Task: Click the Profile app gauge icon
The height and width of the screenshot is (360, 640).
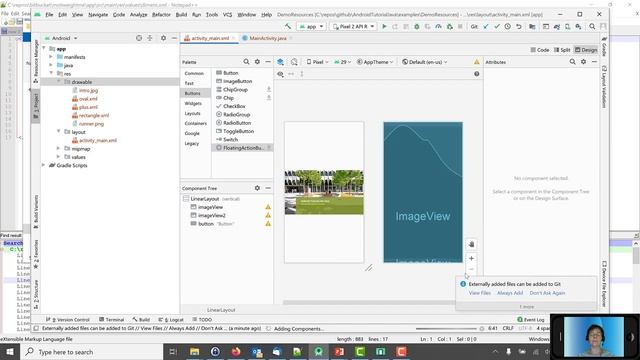Action: tap(438, 27)
